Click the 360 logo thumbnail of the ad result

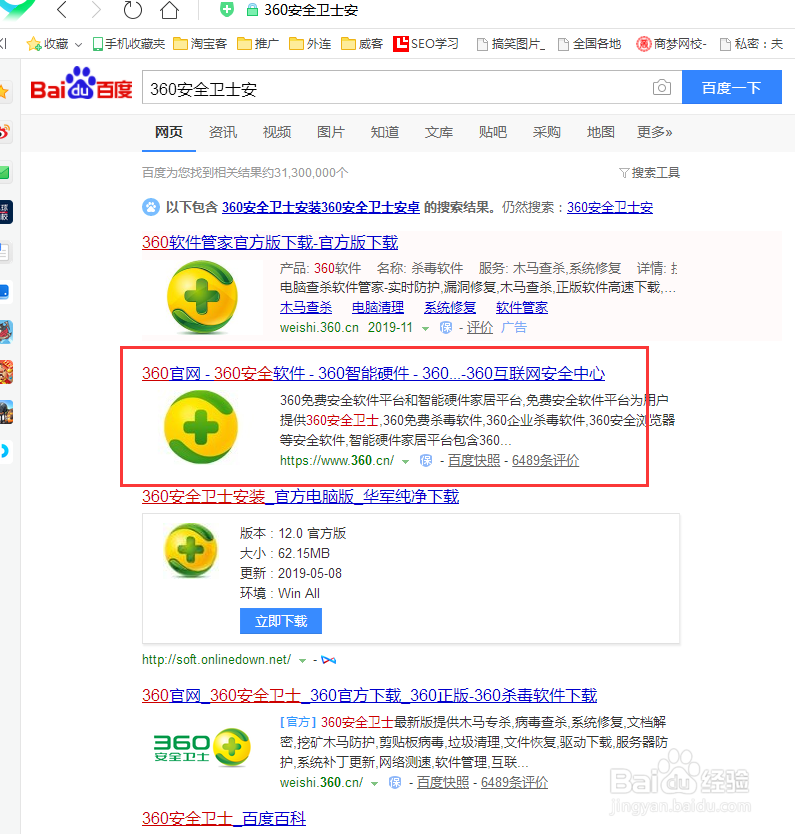pos(202,297)
